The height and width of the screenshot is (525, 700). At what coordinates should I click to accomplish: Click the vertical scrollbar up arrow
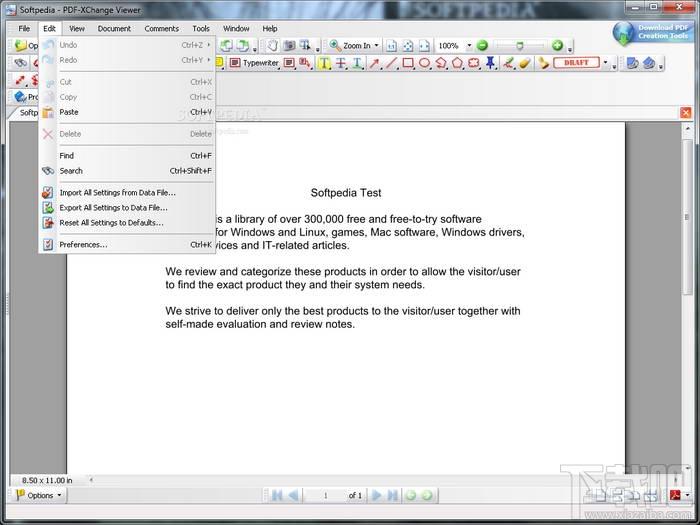688,129
